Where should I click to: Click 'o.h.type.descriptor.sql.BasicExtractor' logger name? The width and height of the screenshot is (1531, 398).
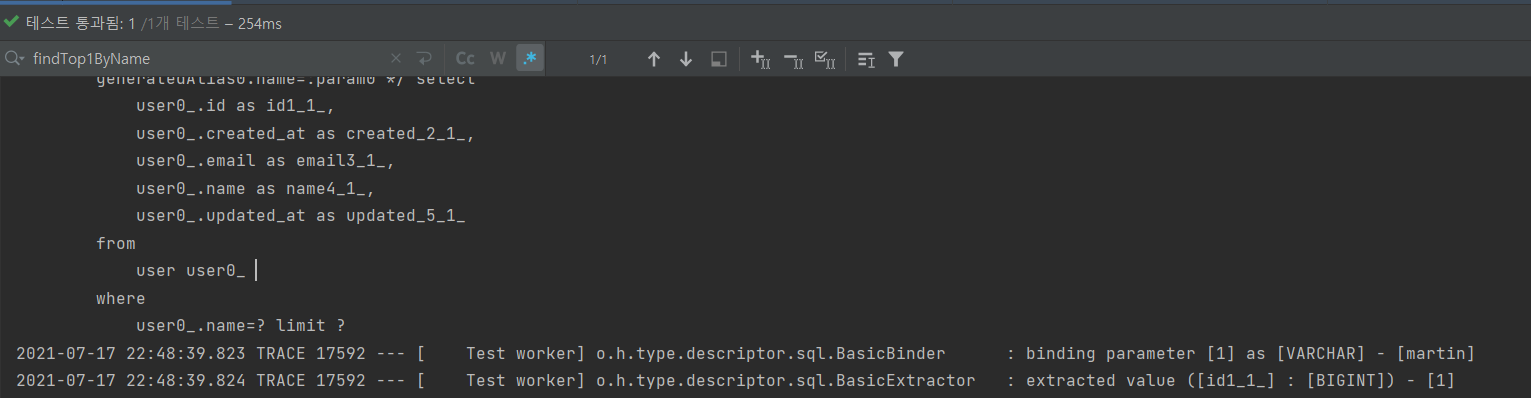tap(785, 381)
